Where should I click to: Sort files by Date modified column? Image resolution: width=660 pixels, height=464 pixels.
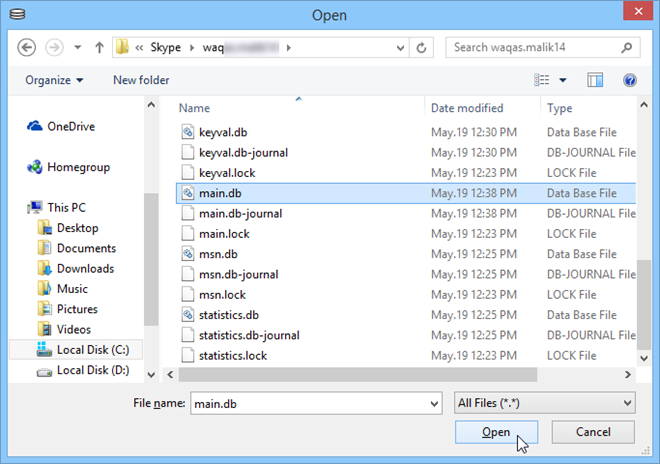(x=467, y=108)
